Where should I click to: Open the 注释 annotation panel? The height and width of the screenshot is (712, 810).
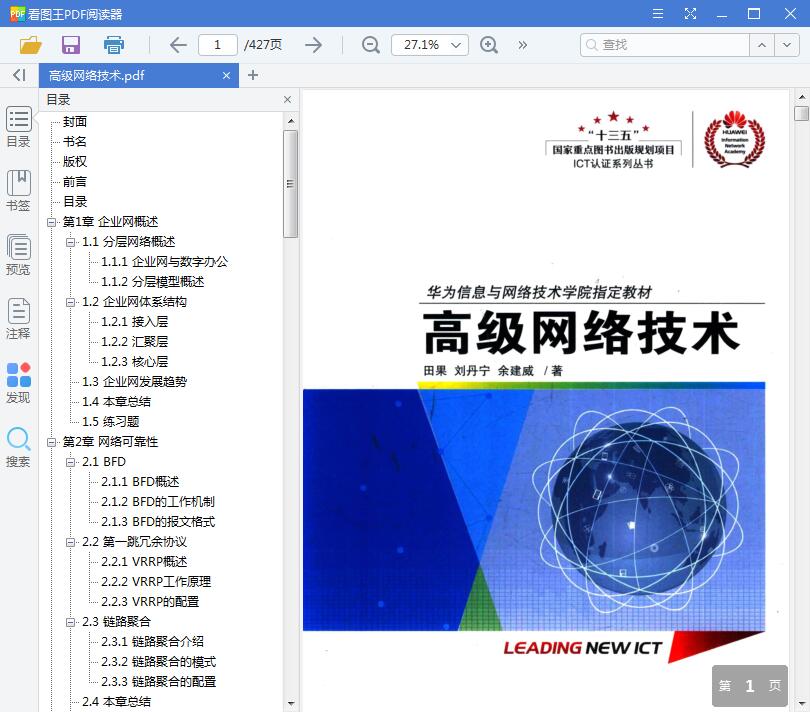pyautogui.click(x=18, y=318)
